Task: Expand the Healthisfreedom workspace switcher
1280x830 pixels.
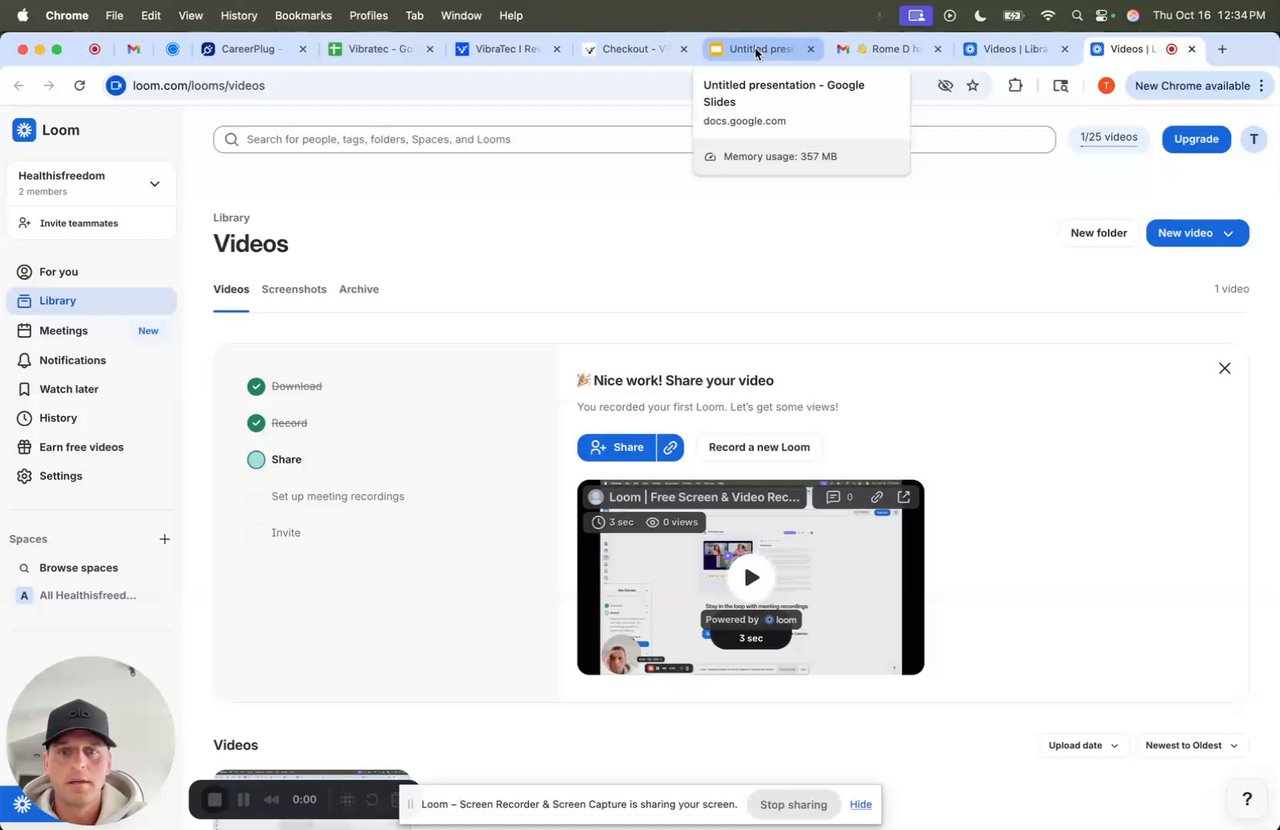Action: 154,183
